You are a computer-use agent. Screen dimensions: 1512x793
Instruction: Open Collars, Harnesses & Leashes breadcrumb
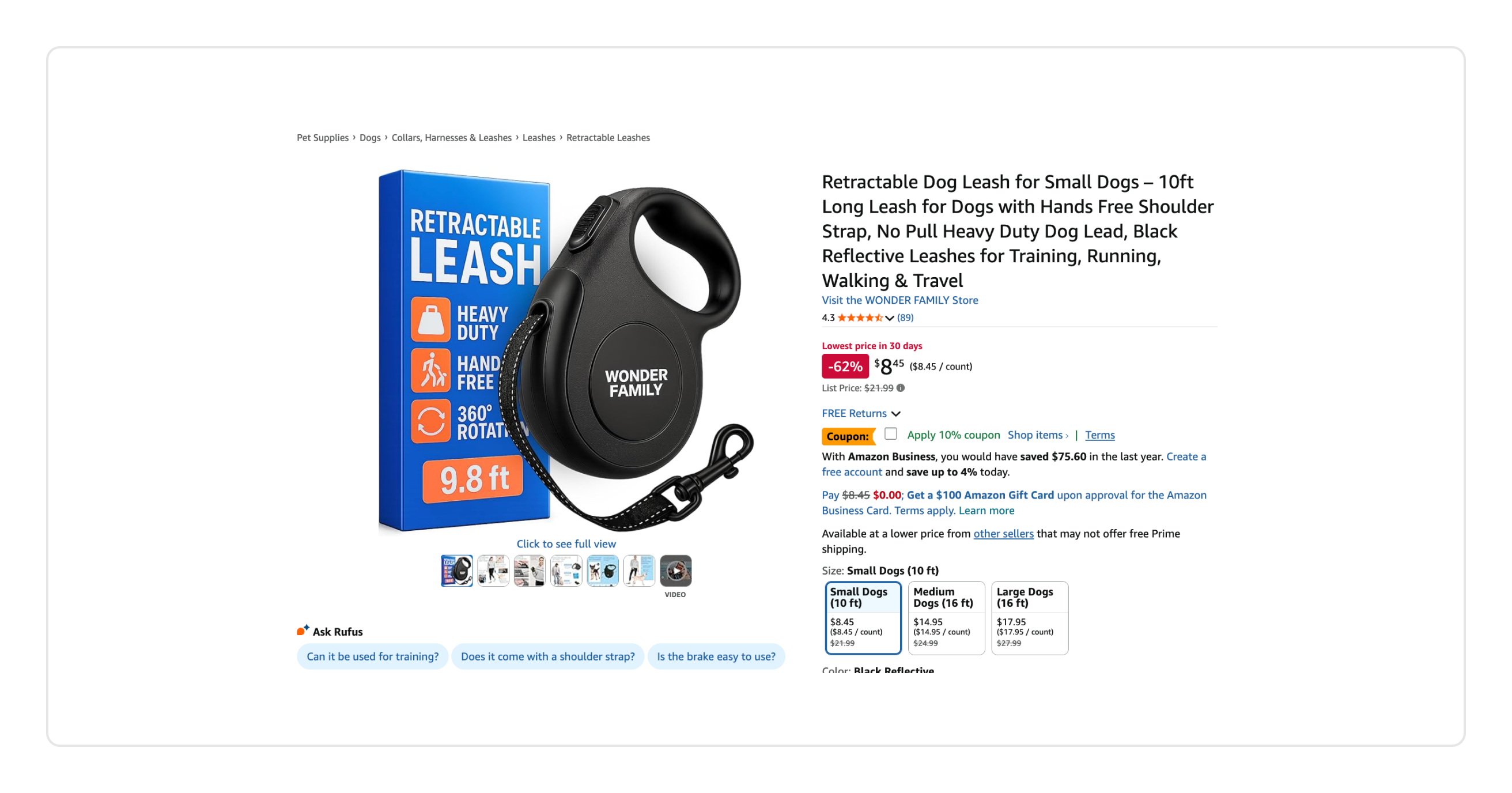tap(451, 137)
